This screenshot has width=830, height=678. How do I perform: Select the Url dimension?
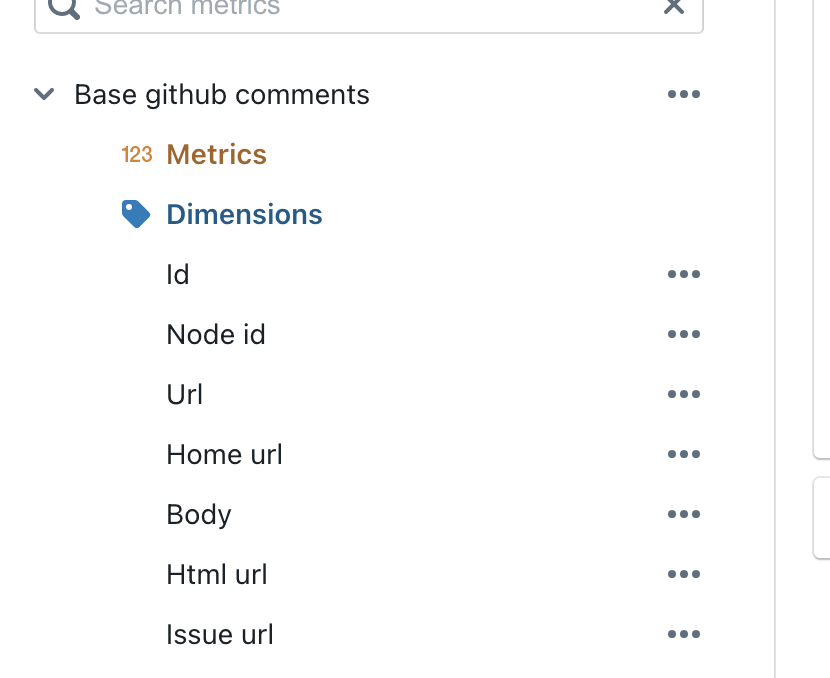(x=185, y=394)
